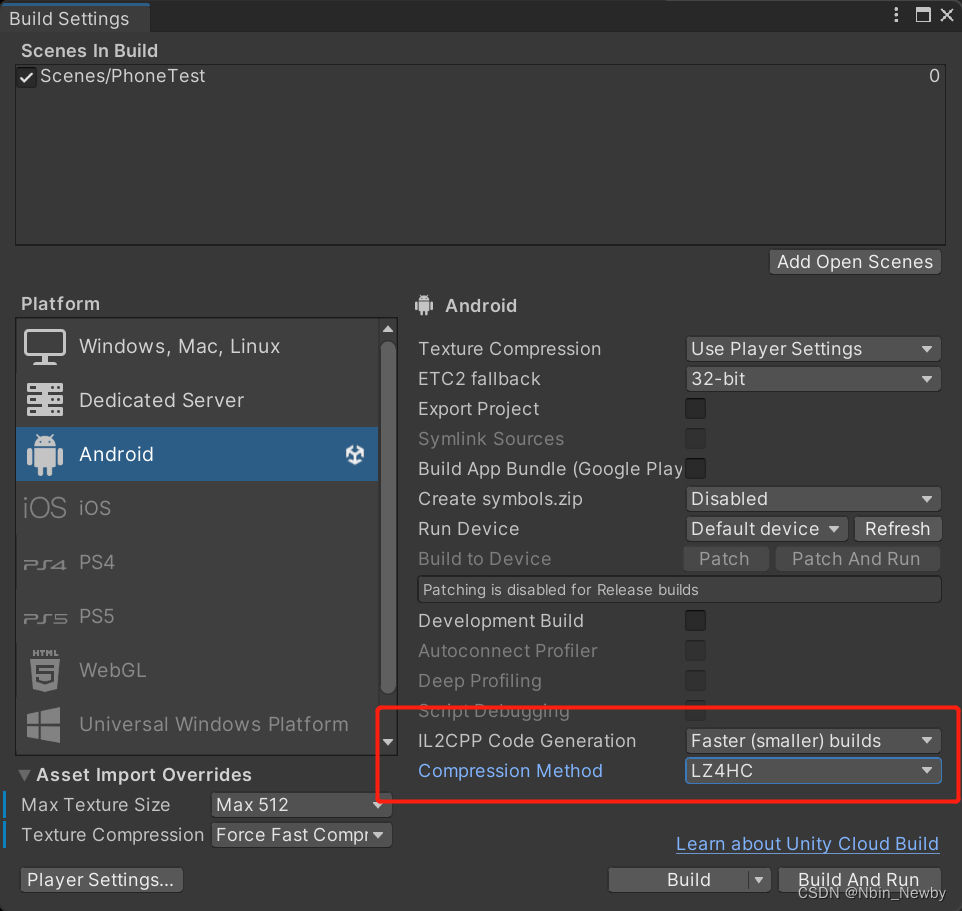962x911 pixels.
Task: Select the Scenes/PhoneTest scene entry
Action: pyautogui.click(x=480, y=76)
